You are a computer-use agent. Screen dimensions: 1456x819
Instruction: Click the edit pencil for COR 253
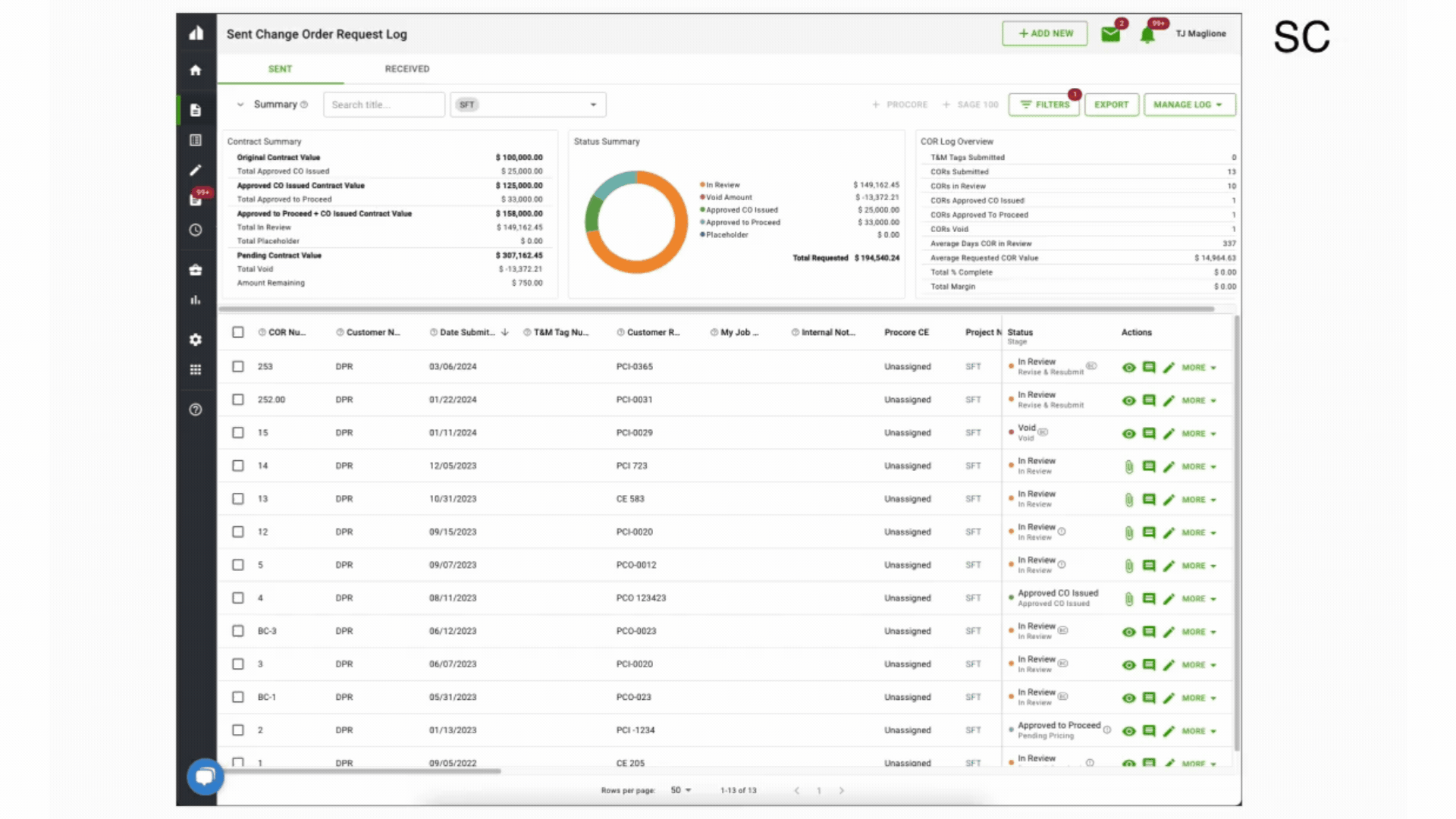point(1169,368)
